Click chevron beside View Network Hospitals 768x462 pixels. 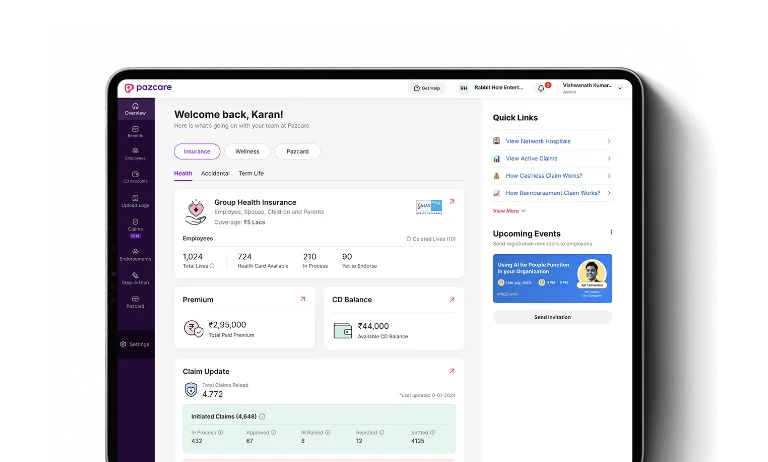609,141
